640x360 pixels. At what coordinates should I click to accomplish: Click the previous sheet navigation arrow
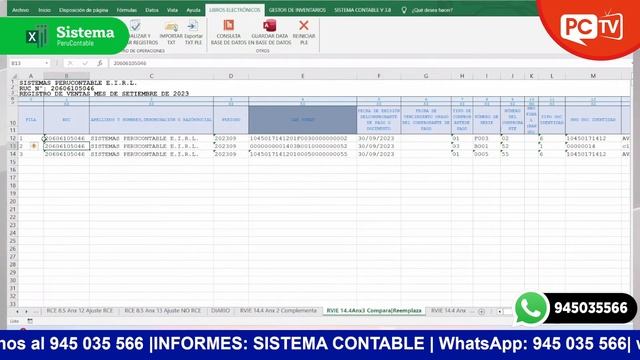18,311
